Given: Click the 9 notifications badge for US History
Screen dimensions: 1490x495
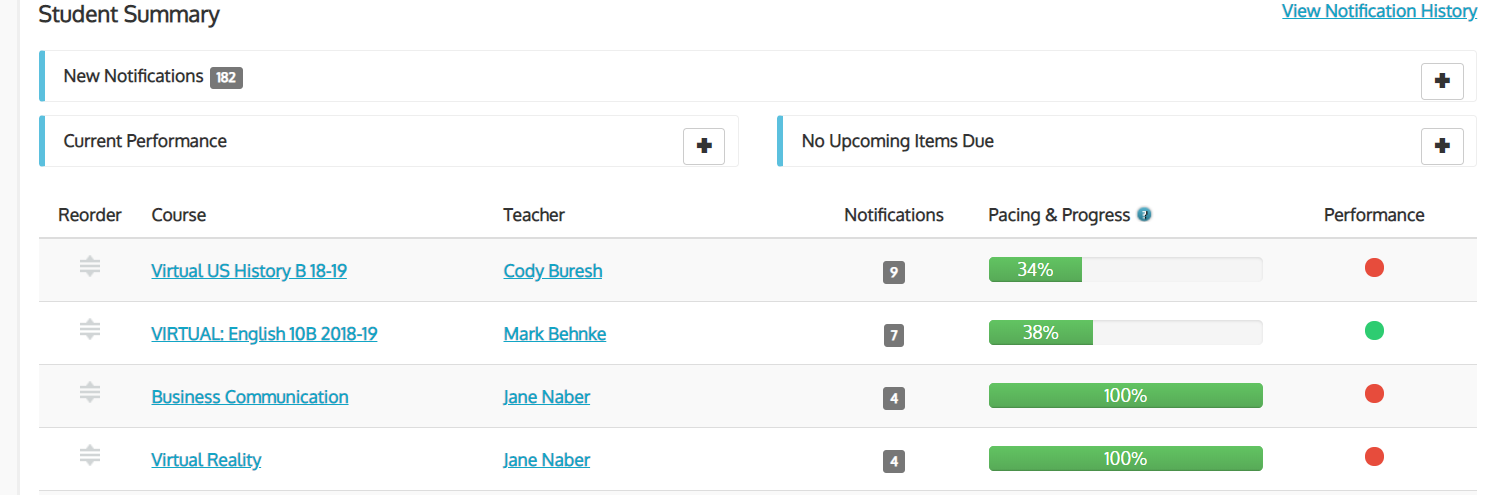Looking at the screenshot, I should pyautogui.click(x=894, y=272).
